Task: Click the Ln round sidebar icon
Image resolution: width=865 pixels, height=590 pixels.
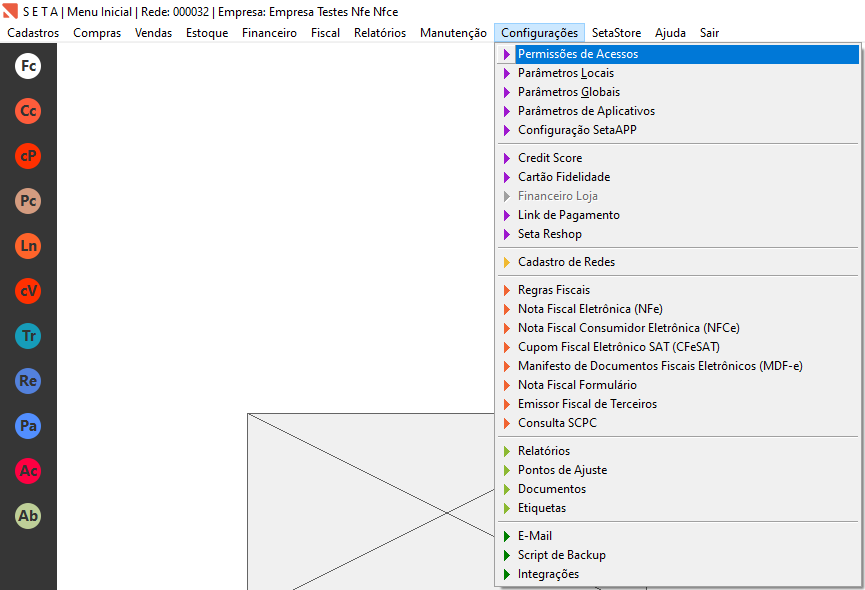Action: pos(28,246)
